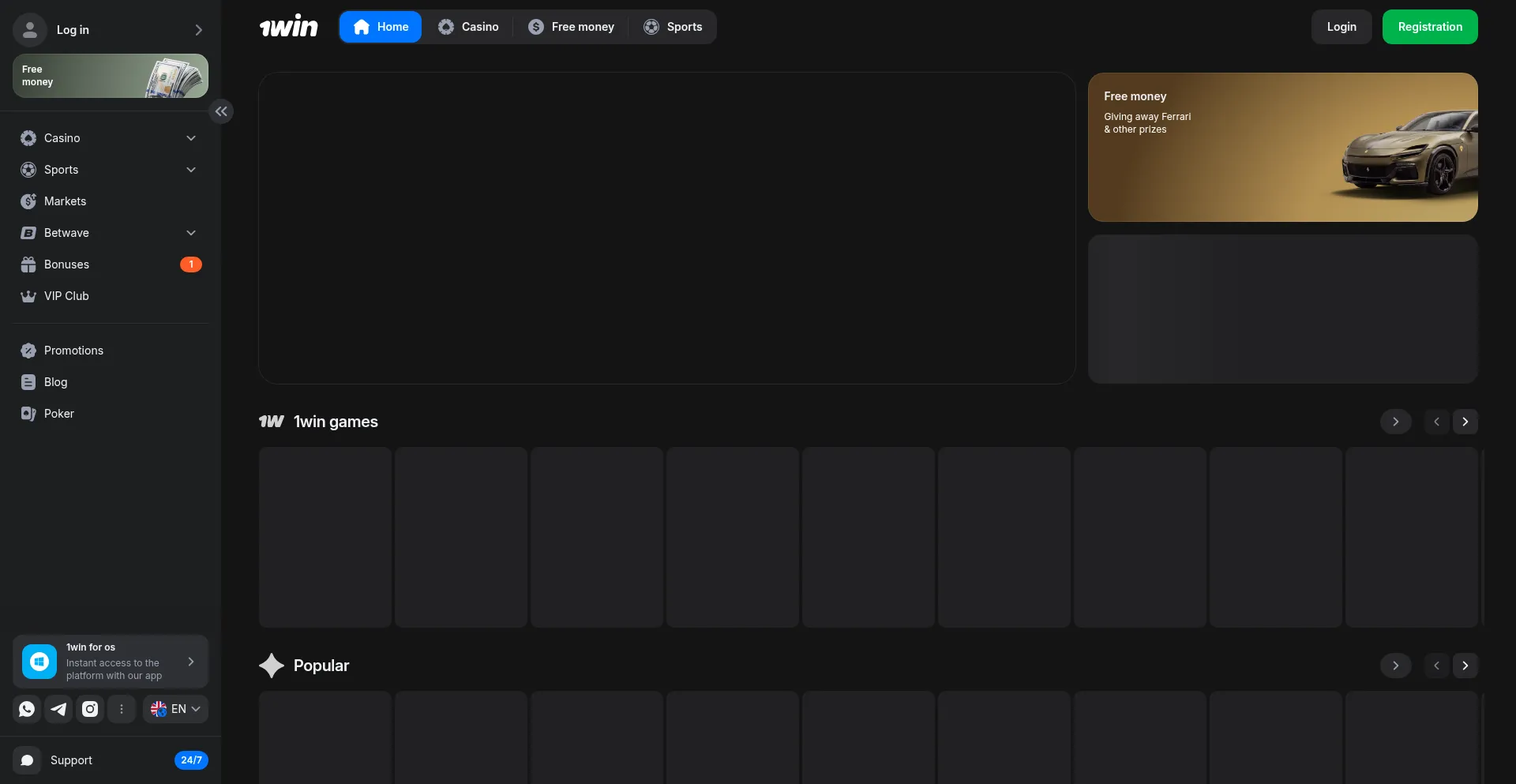The image size is (1516, 784).
Task: Click the 'Giving away Ferrari & other prizes' text
Action: pyautogui.click(x=1147, y=123)
